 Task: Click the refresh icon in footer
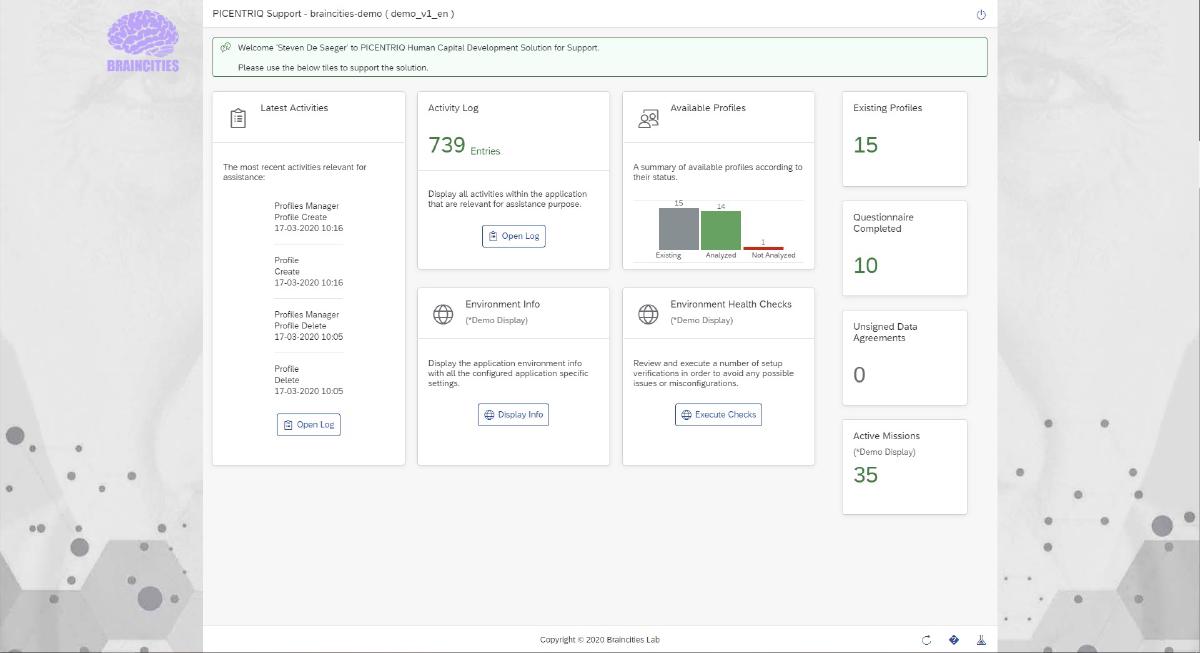pyautogui.click(x=926, y=640)
